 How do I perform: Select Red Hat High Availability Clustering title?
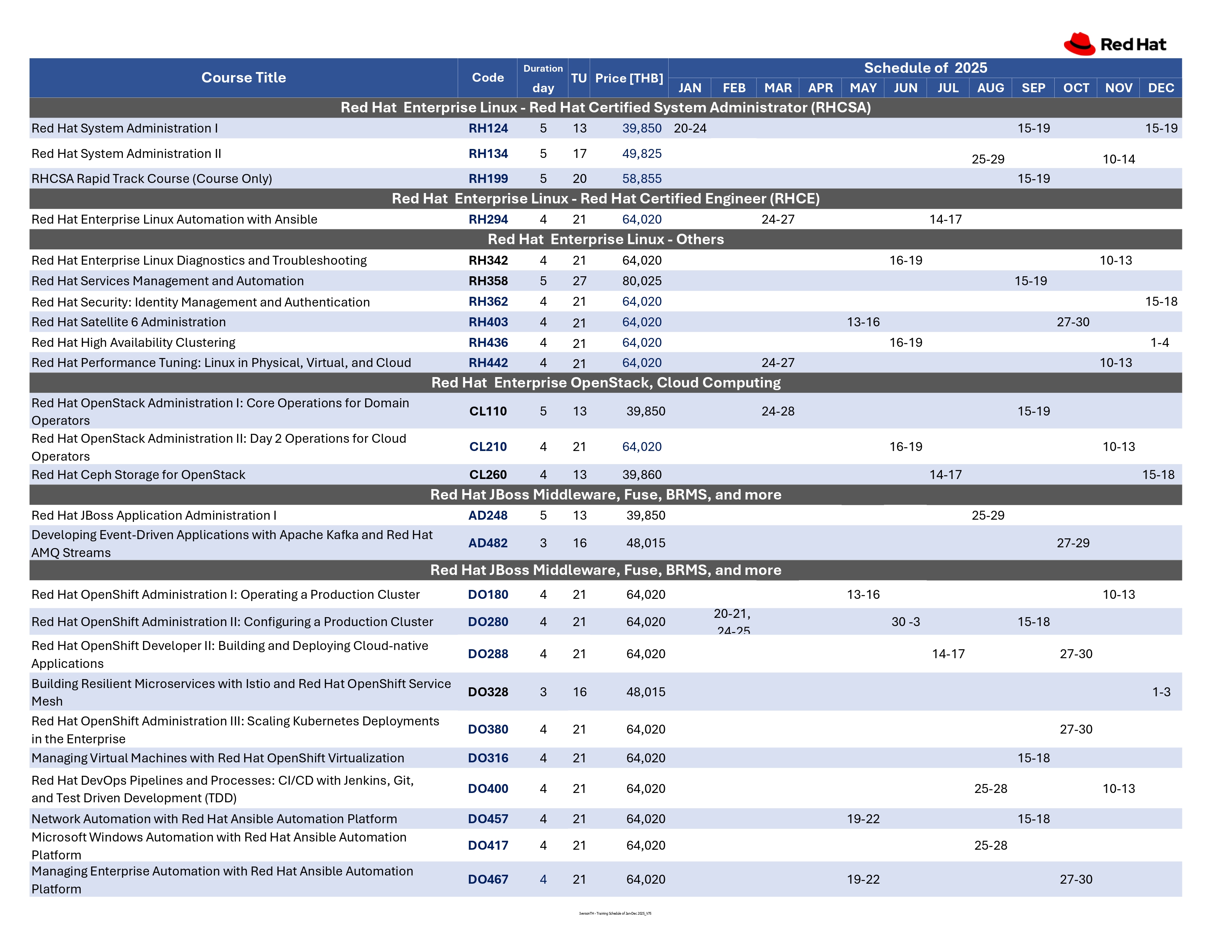click(x=133, y=342)
